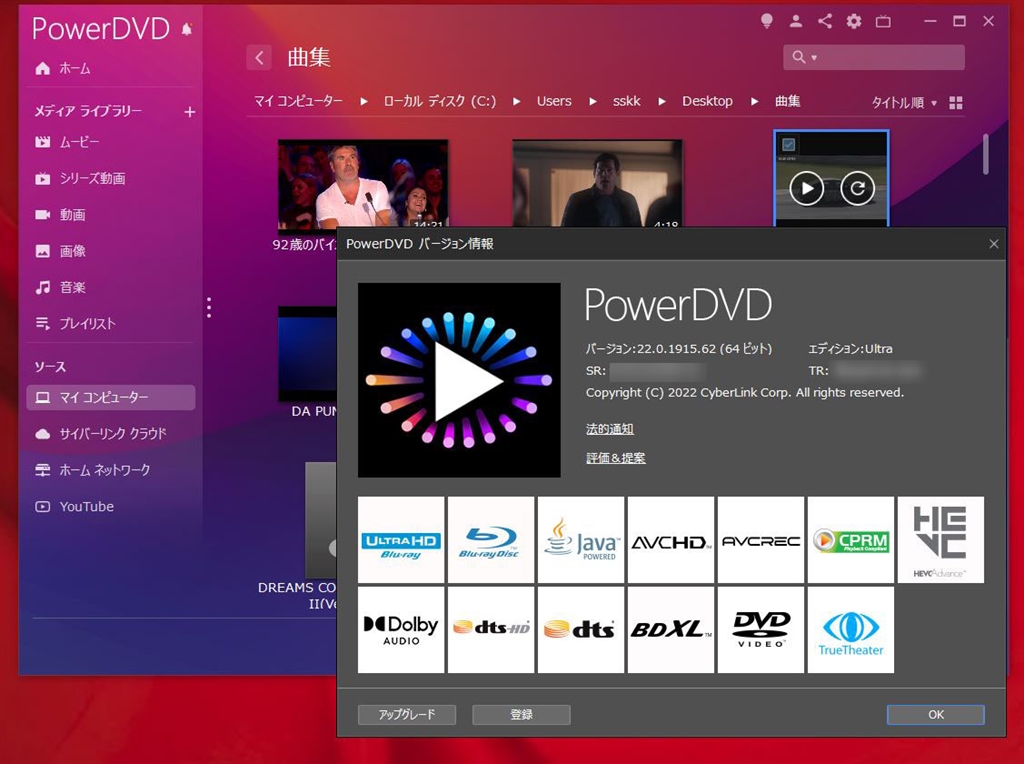This screenshot has height=764, width=1024.
Task: Open マイ コンピューター in the breadcrumb
Action: point(298,101)
